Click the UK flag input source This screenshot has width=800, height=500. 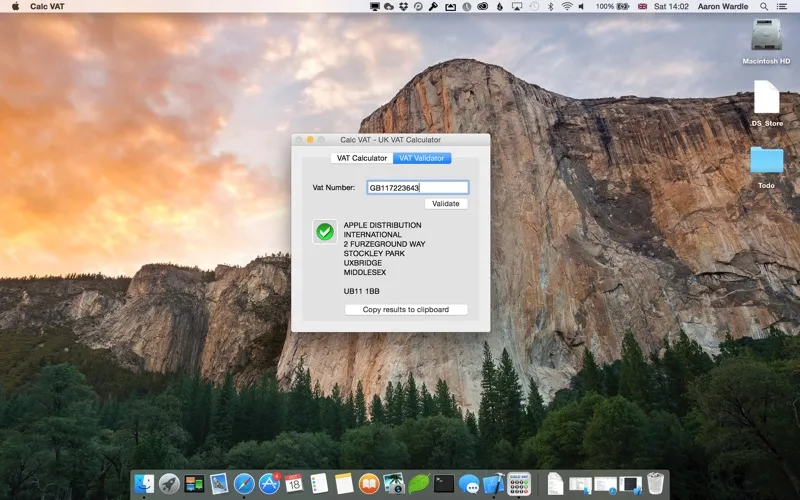(642, 7)
